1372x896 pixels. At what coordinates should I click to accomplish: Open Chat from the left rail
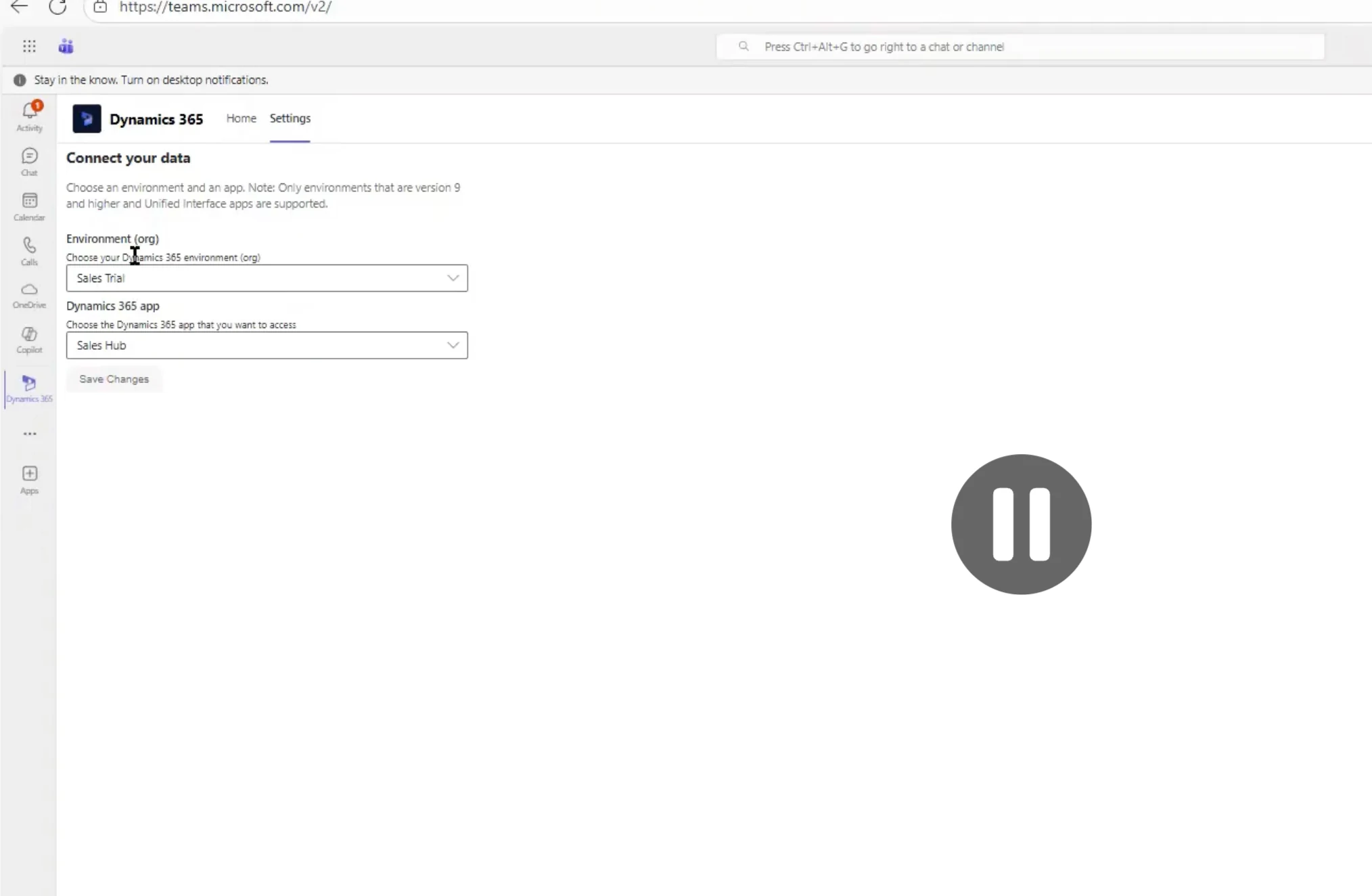[x=29, y=162]
